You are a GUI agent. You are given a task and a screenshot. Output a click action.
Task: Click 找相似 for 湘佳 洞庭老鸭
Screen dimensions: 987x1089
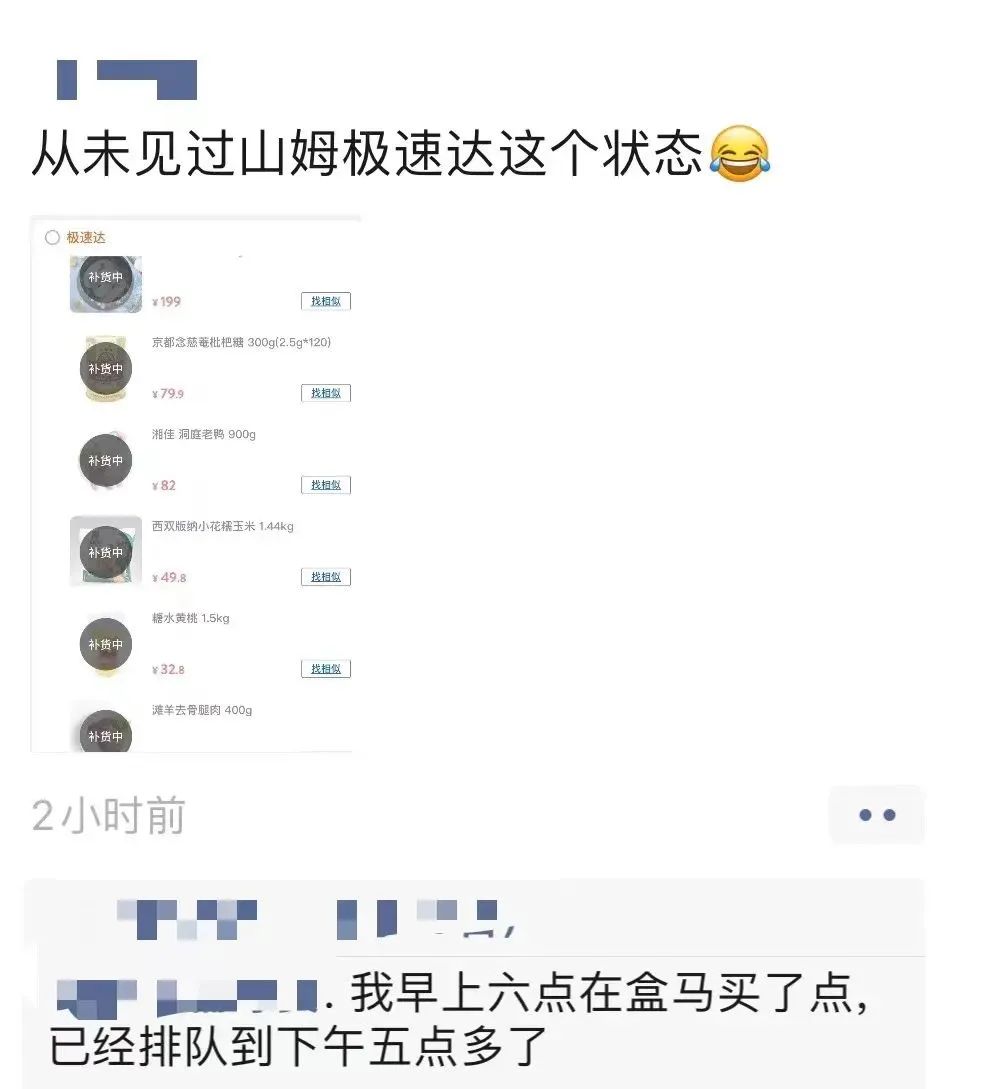point(326,485)
